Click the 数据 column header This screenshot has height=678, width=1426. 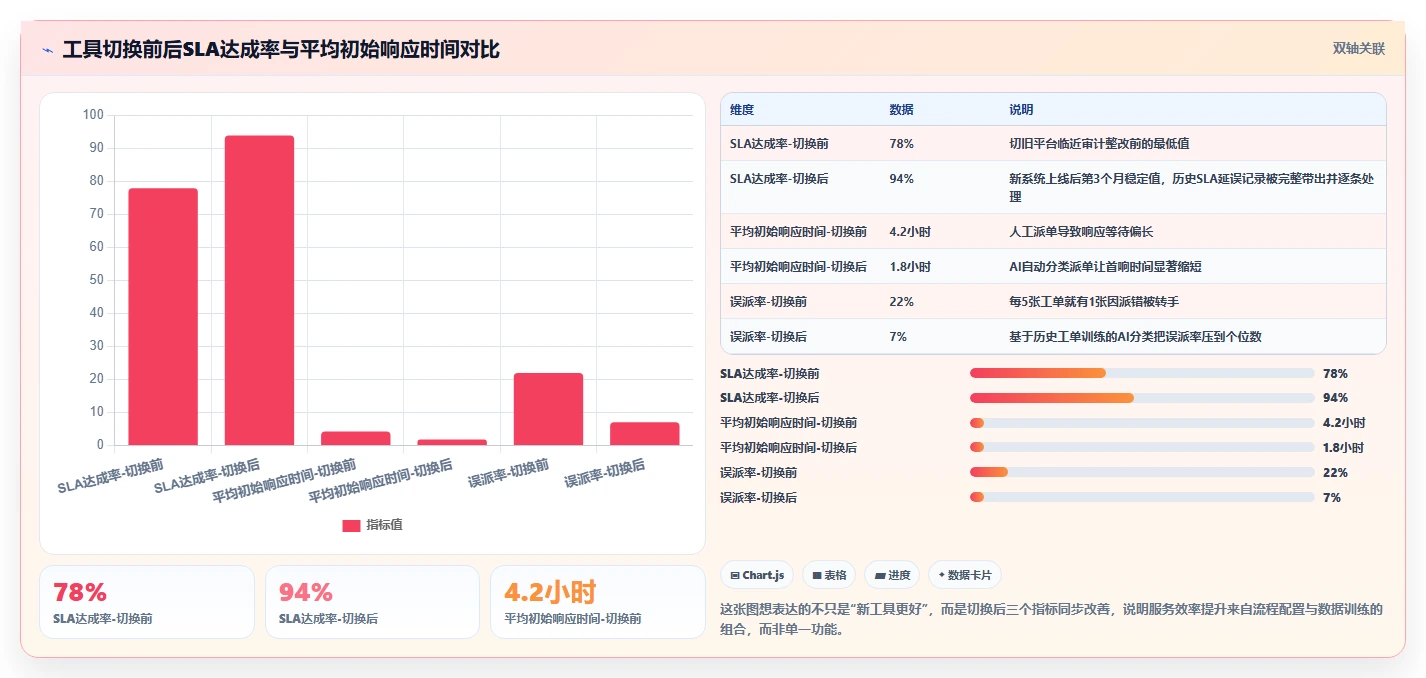click(x=901, y=109)
